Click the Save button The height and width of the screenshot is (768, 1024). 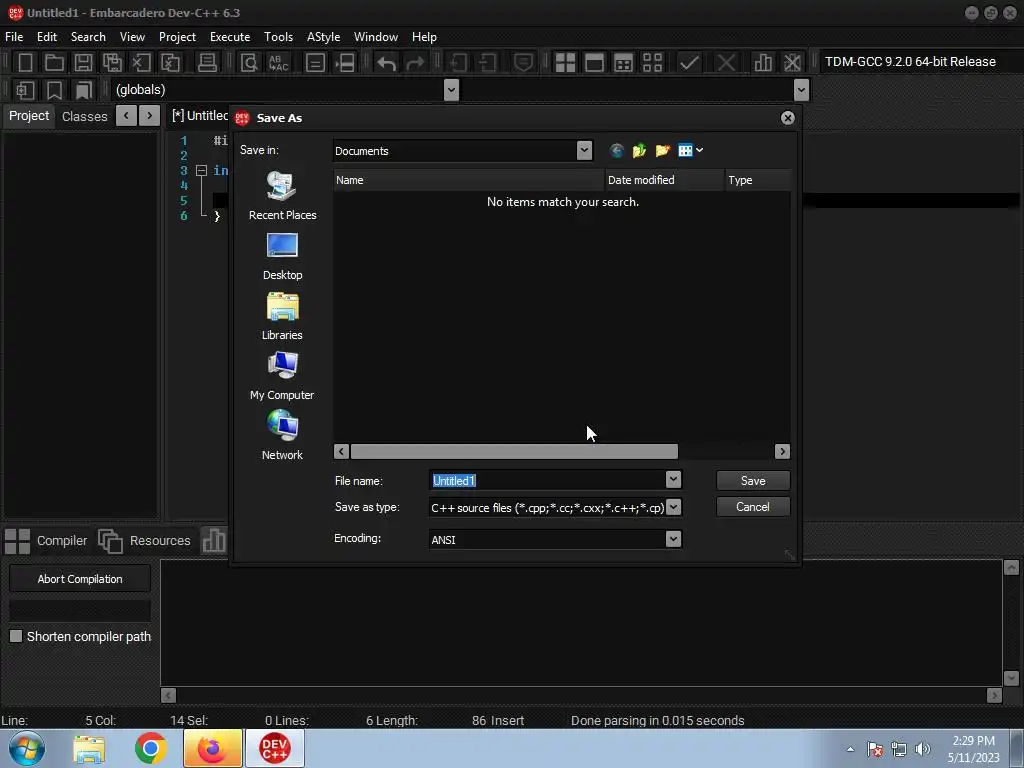[x=753, y=481]
